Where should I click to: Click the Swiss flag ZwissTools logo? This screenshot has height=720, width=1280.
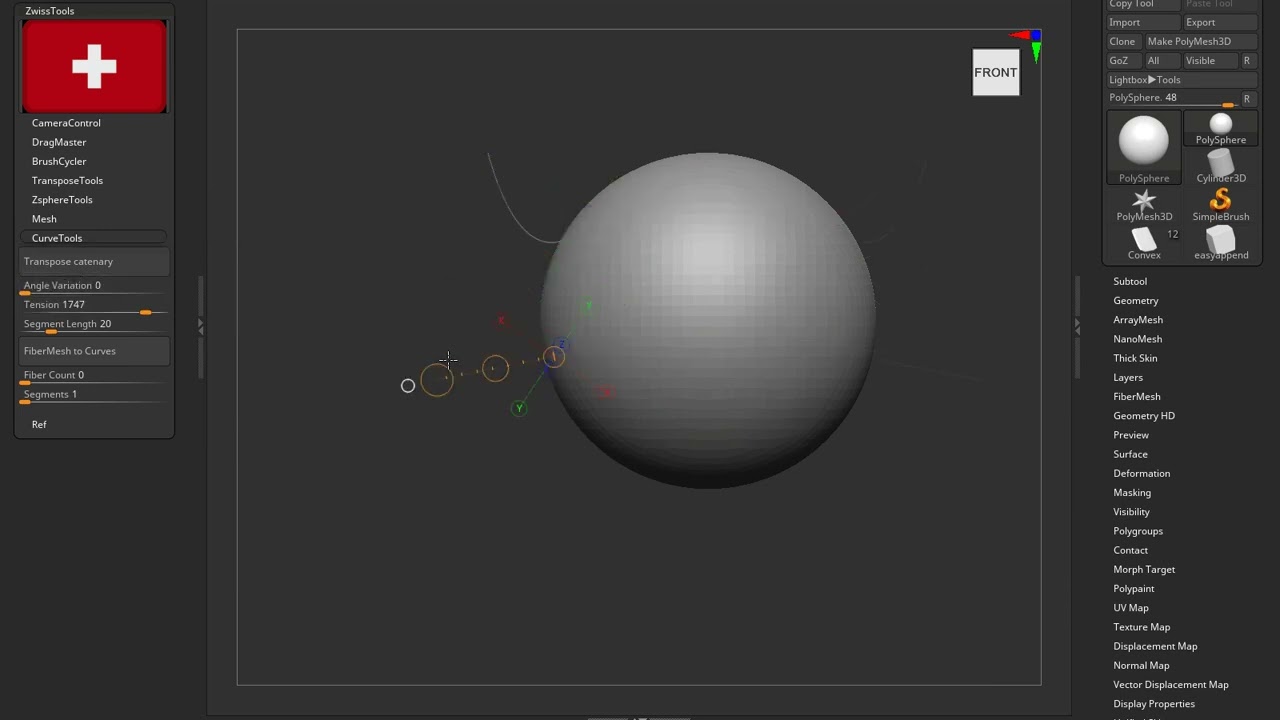tap(94, 66)
